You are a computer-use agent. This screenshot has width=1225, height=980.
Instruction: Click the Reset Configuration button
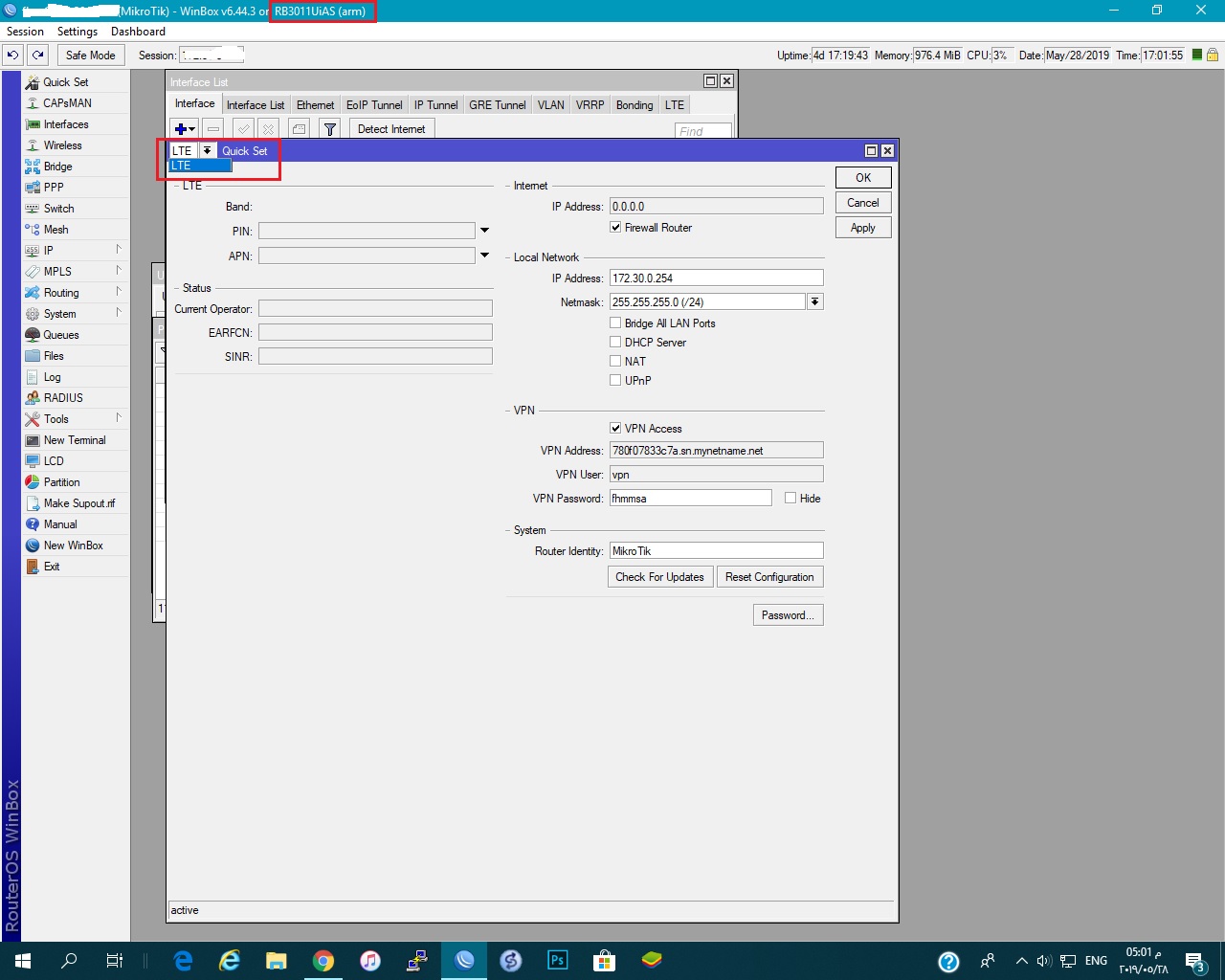[x=769, y=577]
